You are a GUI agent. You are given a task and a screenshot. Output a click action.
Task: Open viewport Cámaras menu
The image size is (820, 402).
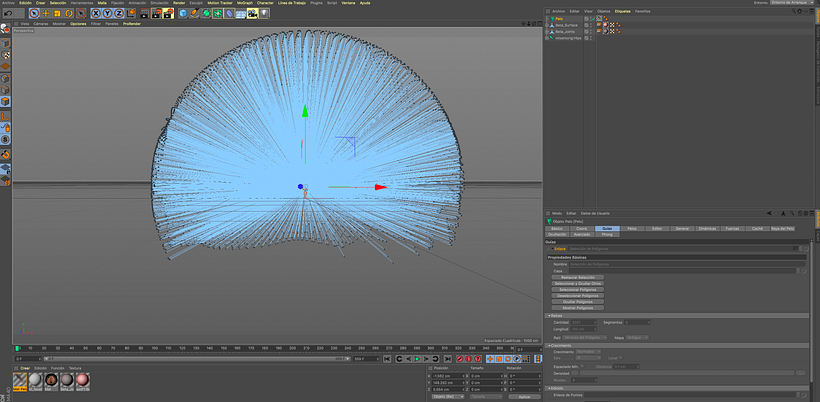click(41, 24)
